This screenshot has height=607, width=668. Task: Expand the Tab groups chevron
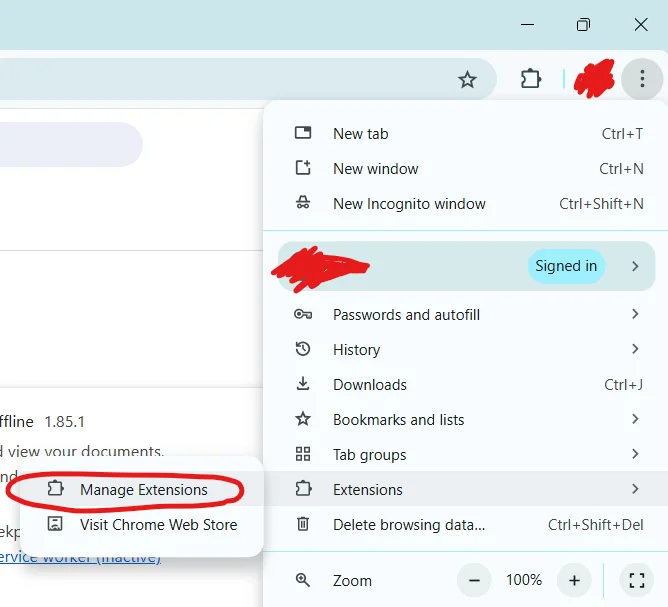635,454
